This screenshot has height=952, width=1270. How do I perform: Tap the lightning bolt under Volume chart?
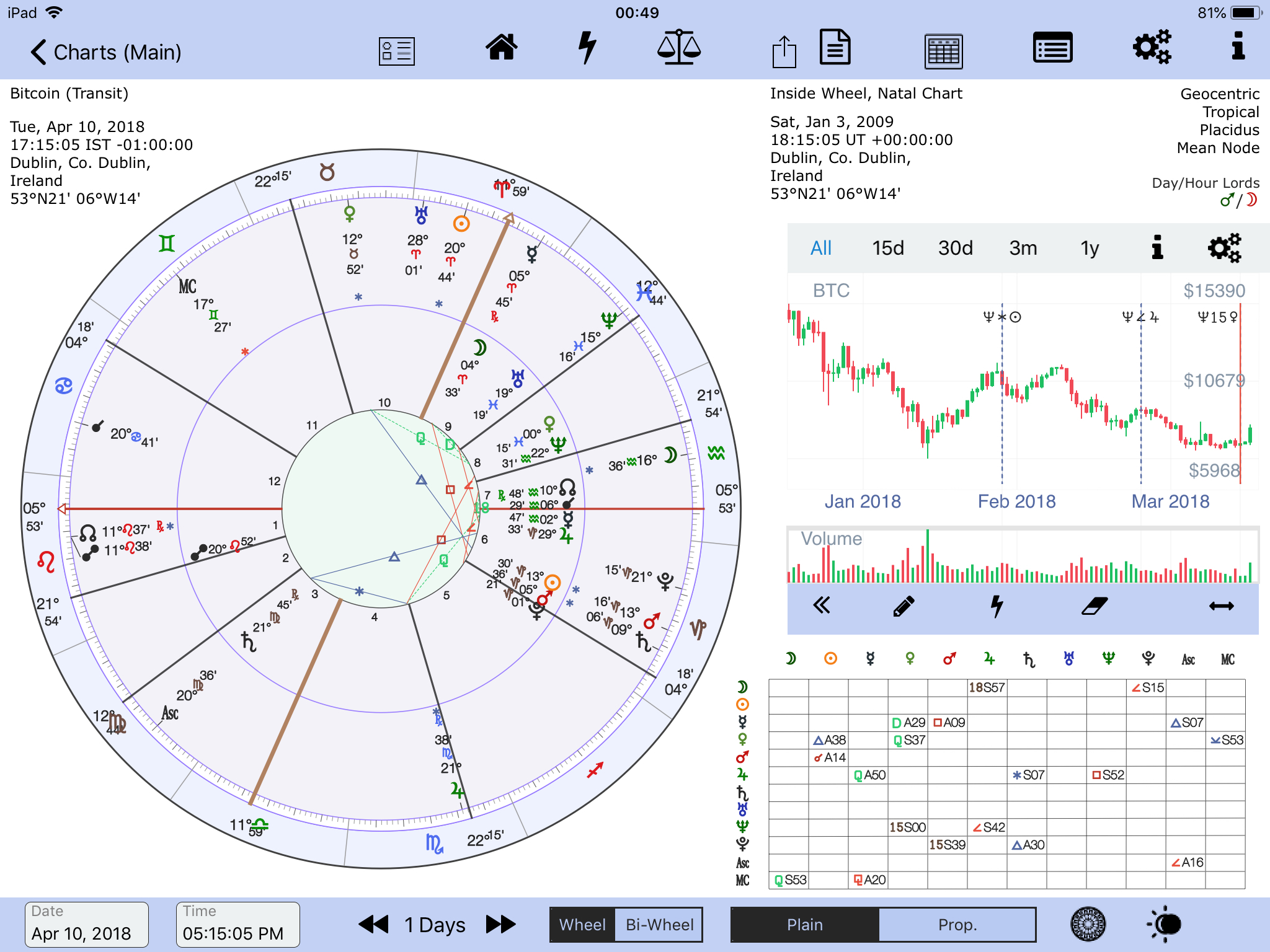(x=997, y=606)
